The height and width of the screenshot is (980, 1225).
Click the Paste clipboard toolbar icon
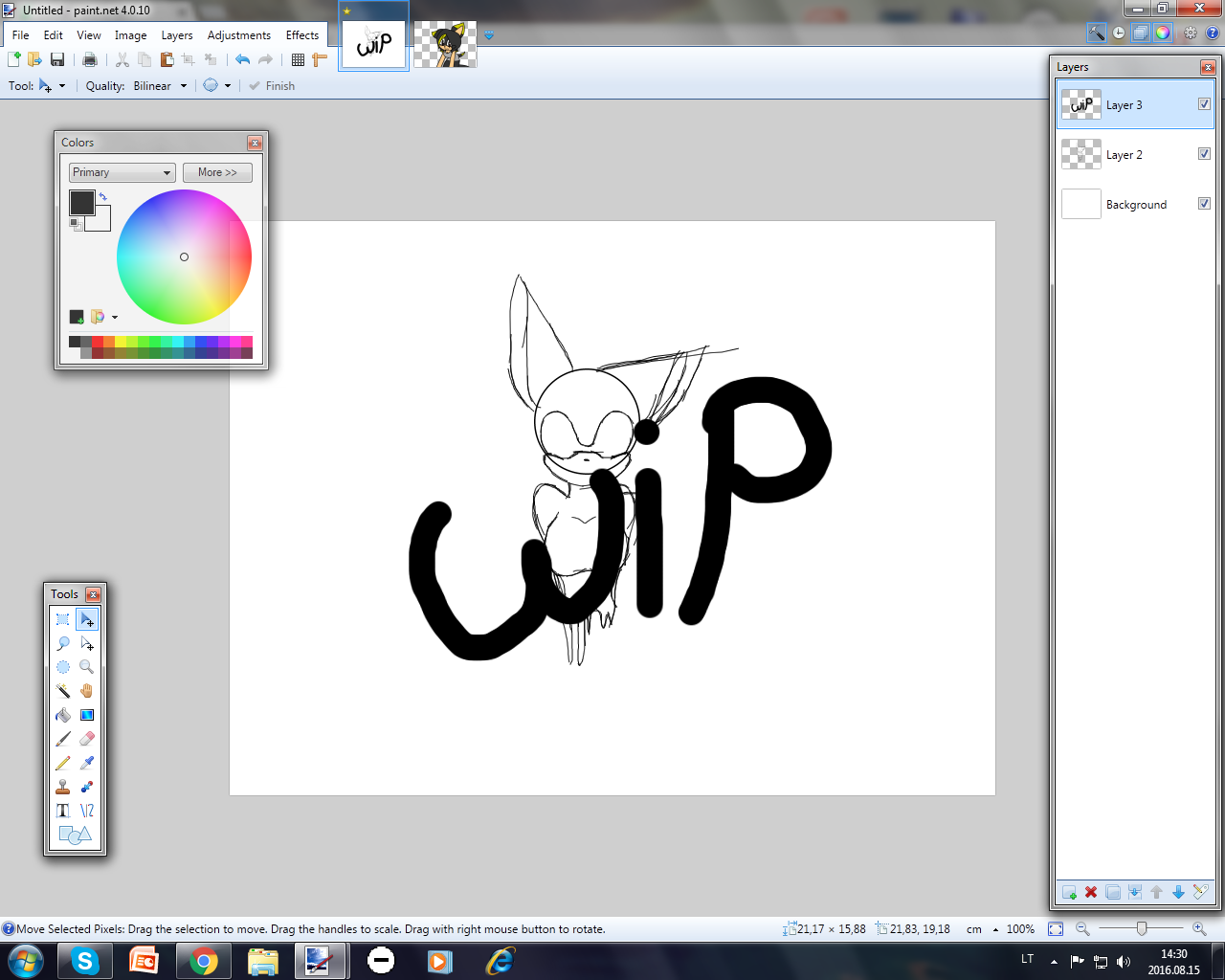[167, 59]
